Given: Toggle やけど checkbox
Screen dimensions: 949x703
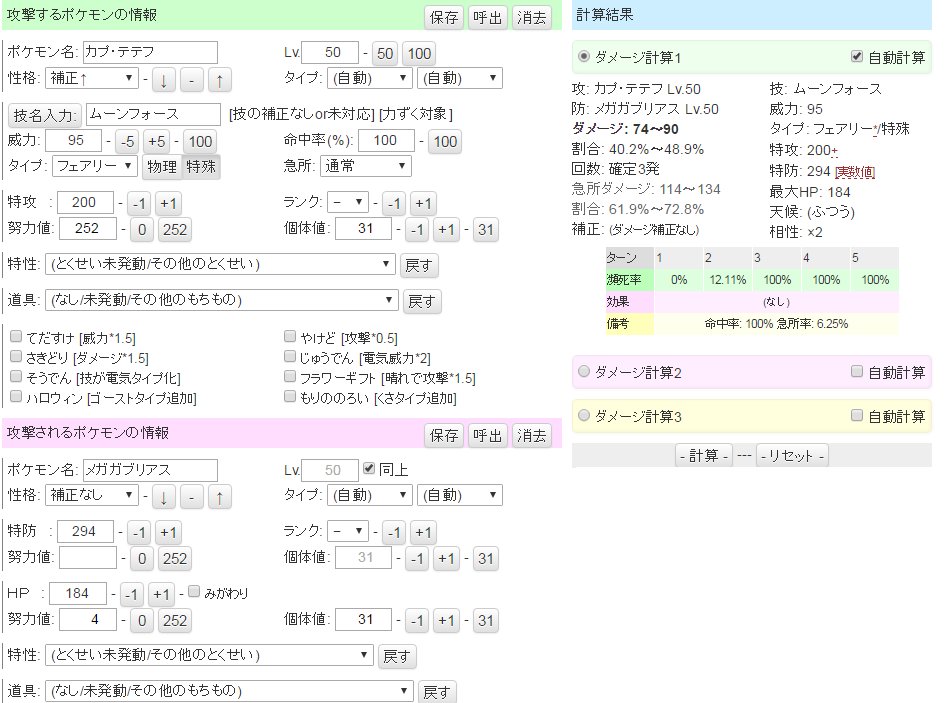Looking at the screenshot, I should tap(290, 336).
